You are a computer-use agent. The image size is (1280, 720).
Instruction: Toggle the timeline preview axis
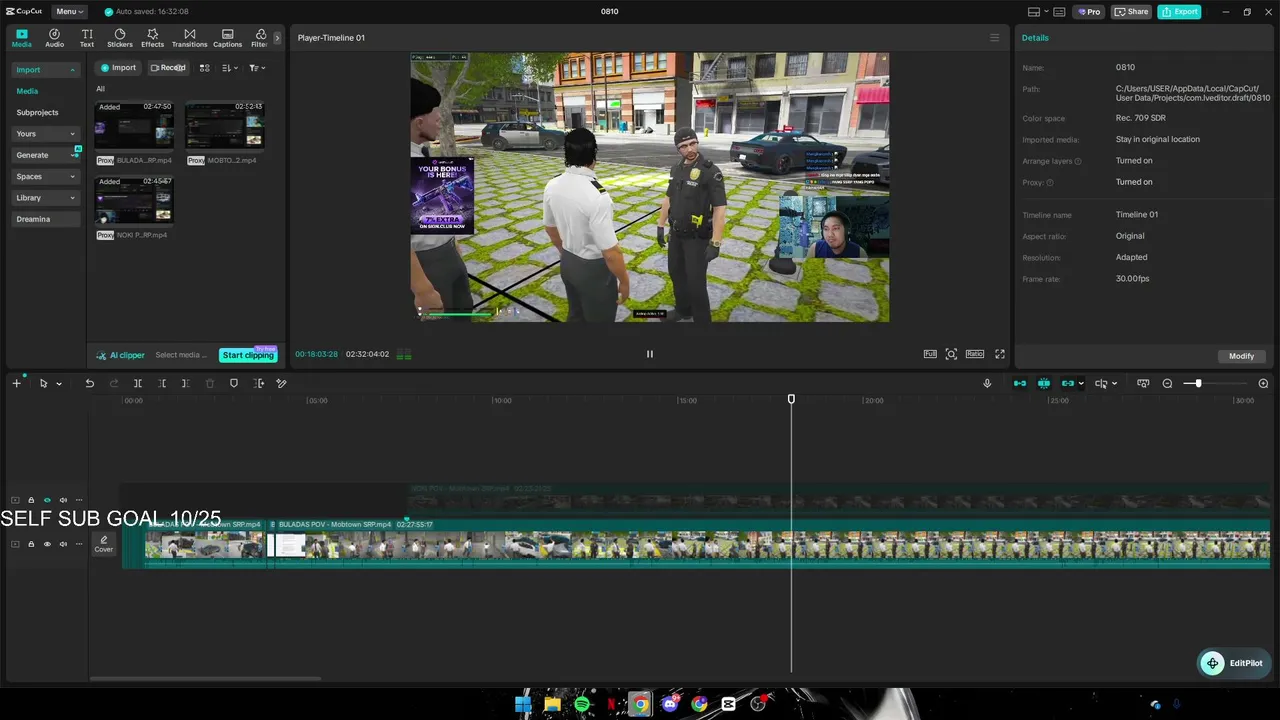click(1101, 384)
